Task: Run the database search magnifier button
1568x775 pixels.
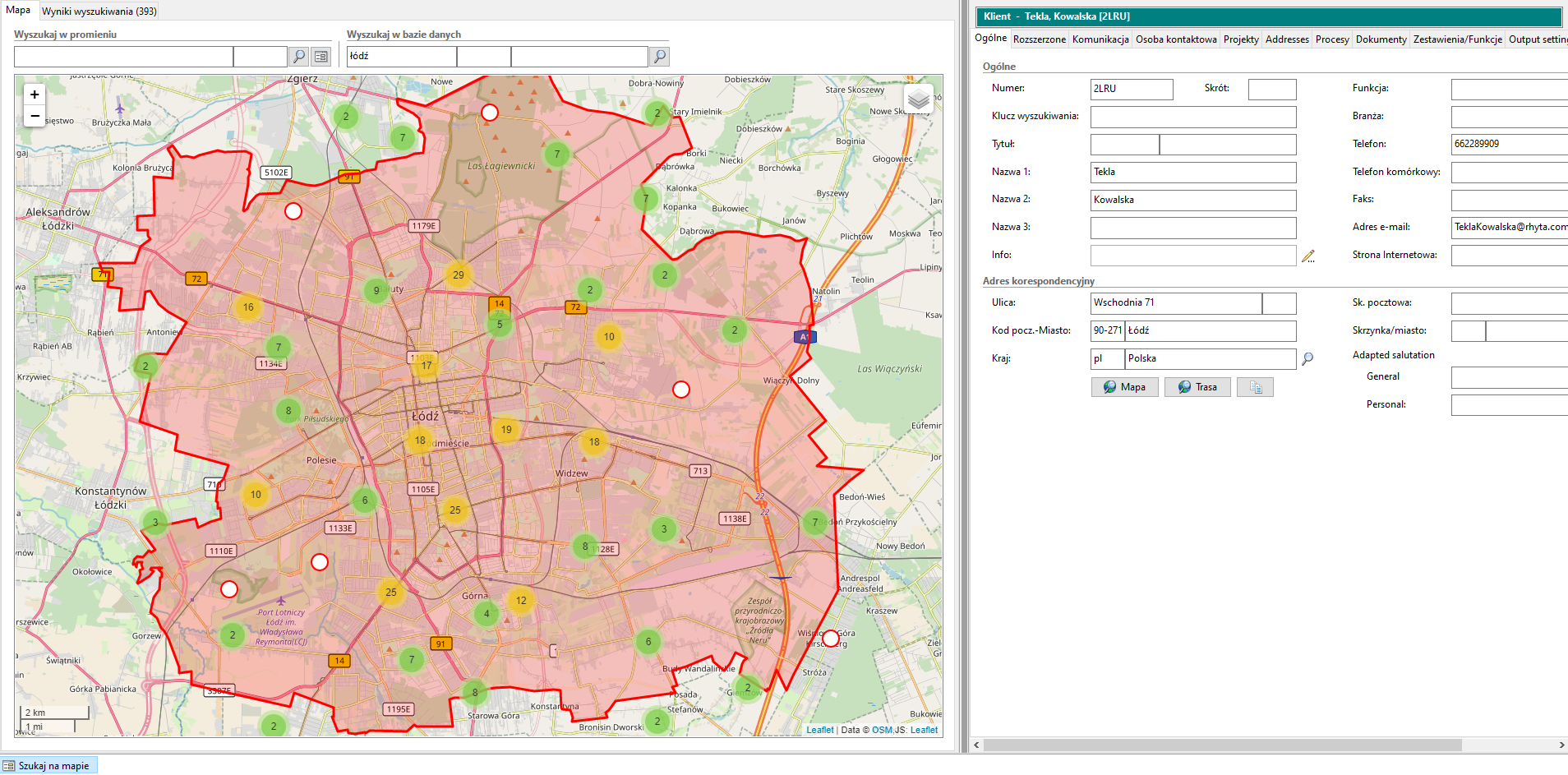Action: (658, 57)
